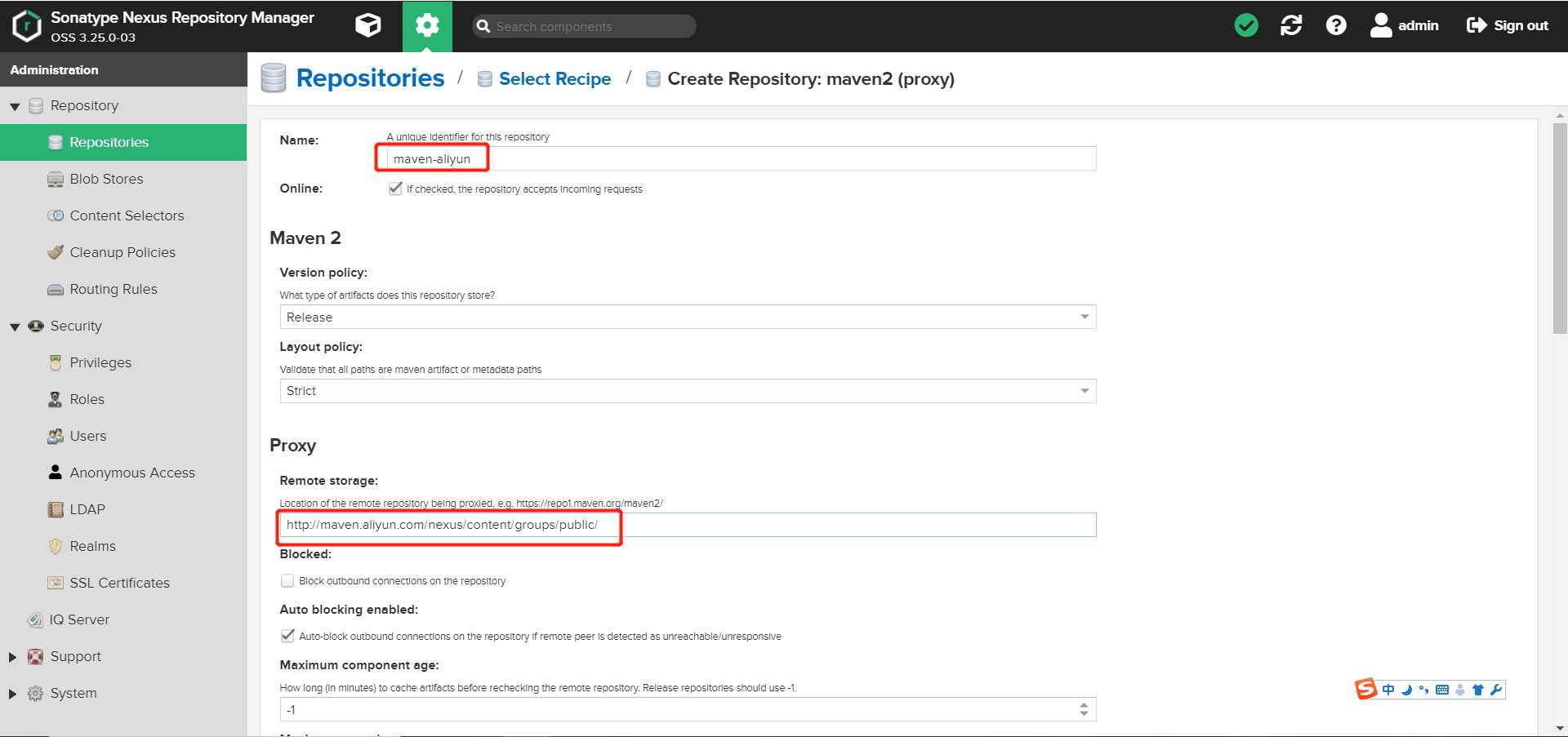Open the IME wrench settings icon

pyautogui.click(x=1496, y=690)
